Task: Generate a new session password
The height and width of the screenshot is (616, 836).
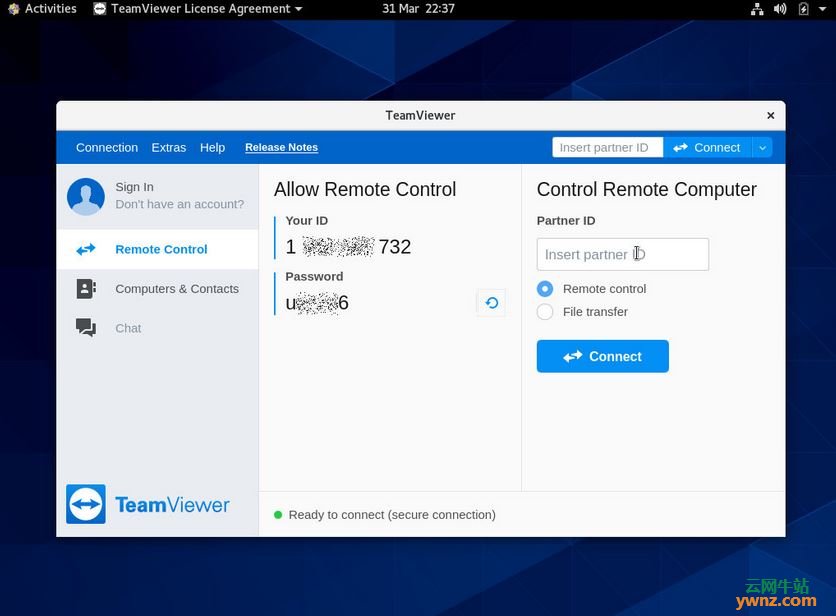Action: click(490, 302)
